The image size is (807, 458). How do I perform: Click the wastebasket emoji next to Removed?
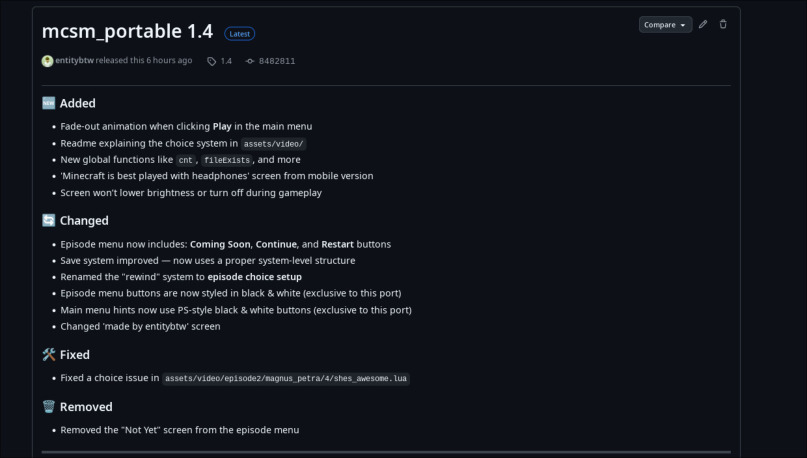pos(49,407)
